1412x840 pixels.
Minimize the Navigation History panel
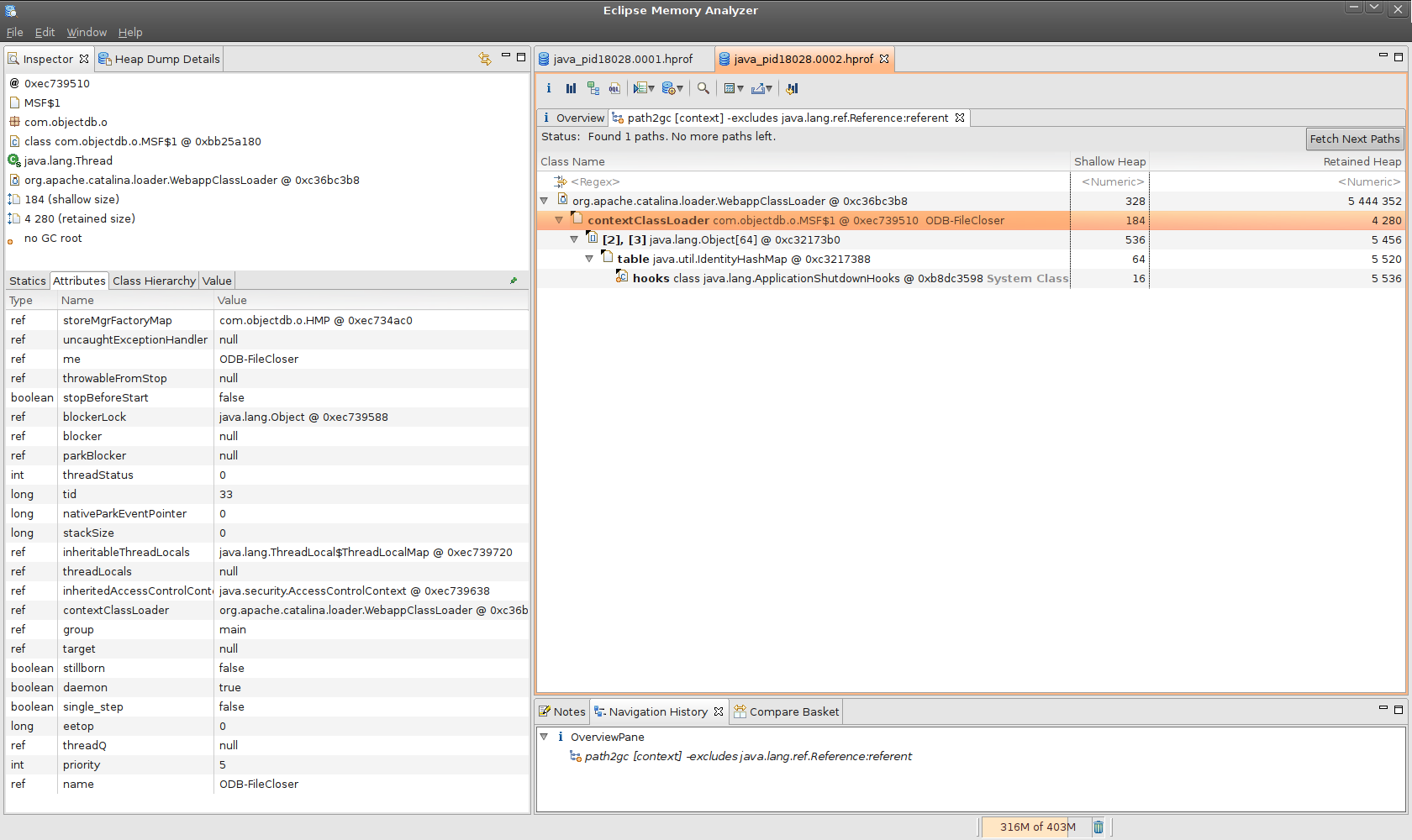pyautogui.click(x=1383, y=708)
